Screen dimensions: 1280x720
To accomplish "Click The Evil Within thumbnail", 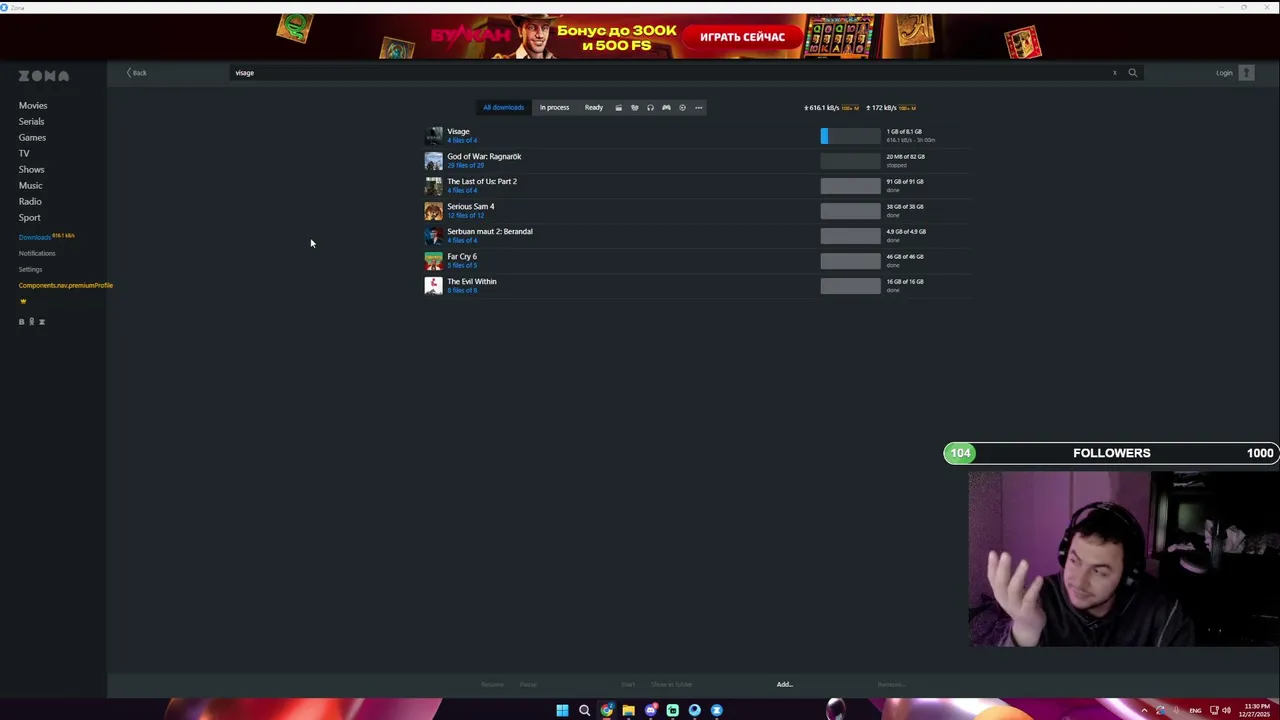I will [433, 286].
